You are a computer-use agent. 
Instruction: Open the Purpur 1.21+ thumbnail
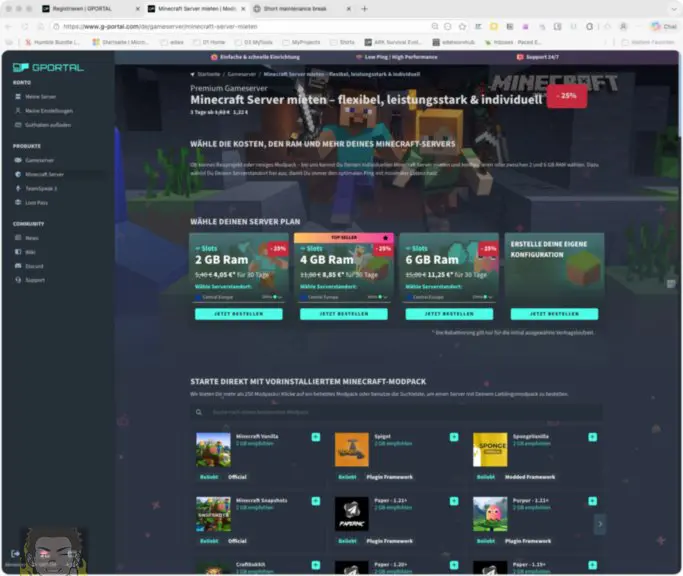coord(490,514)
